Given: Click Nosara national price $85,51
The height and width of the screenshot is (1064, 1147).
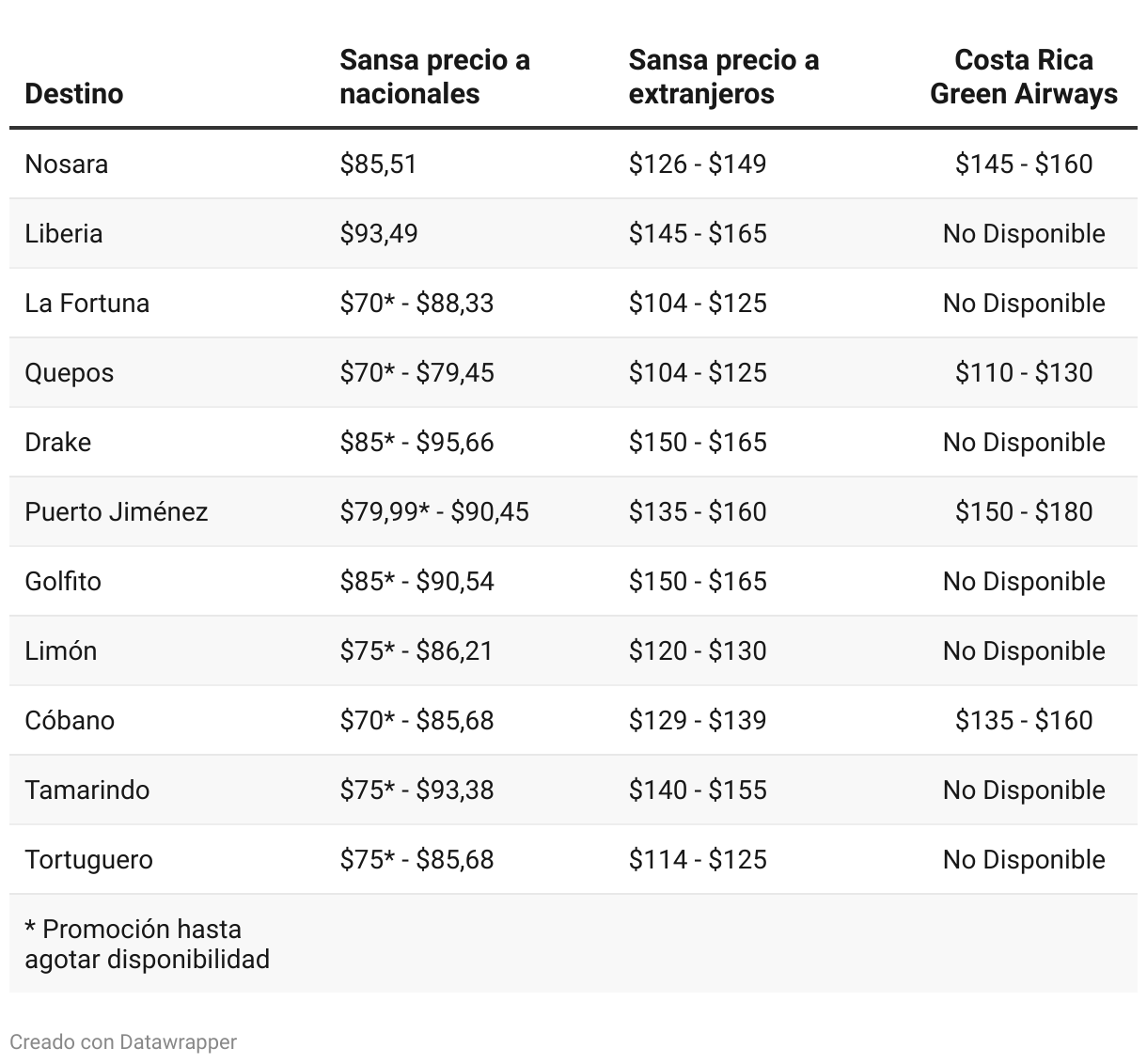Looking at the screenshot, I should [378, 164].
